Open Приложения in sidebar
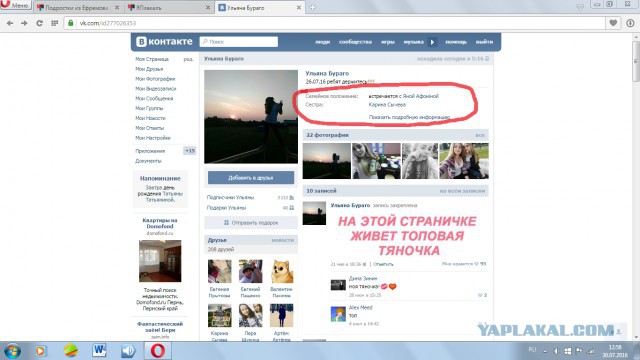The image size is (640, 360). (150, 151)
